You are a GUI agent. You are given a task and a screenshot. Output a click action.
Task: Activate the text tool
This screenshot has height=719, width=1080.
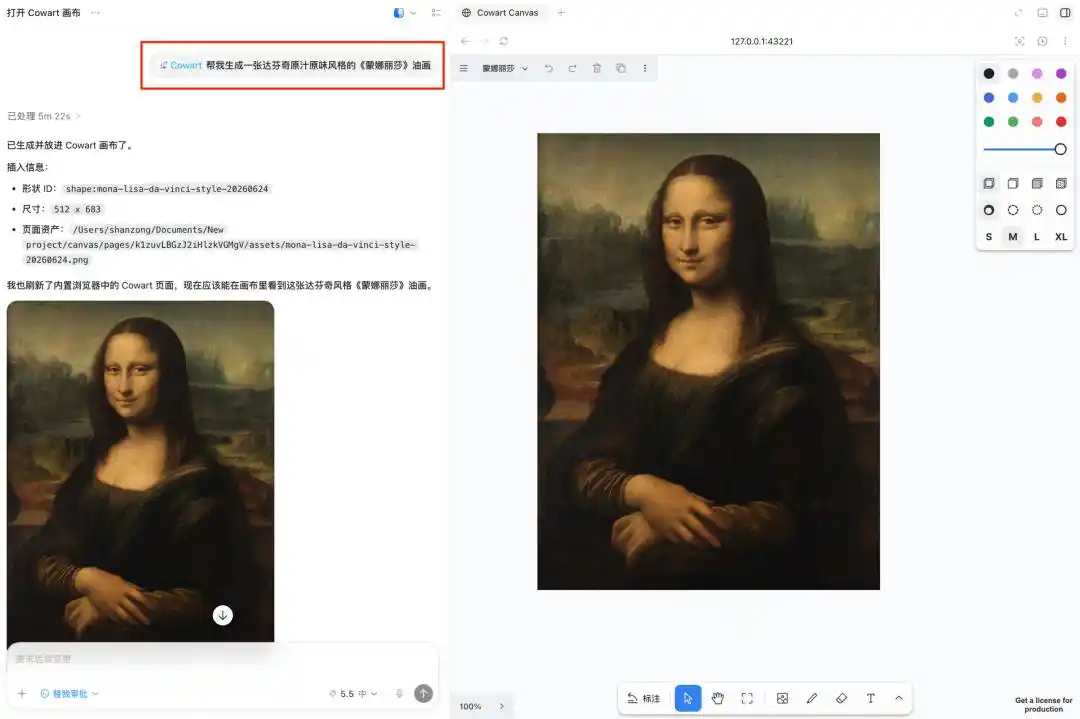click(871, 698)
